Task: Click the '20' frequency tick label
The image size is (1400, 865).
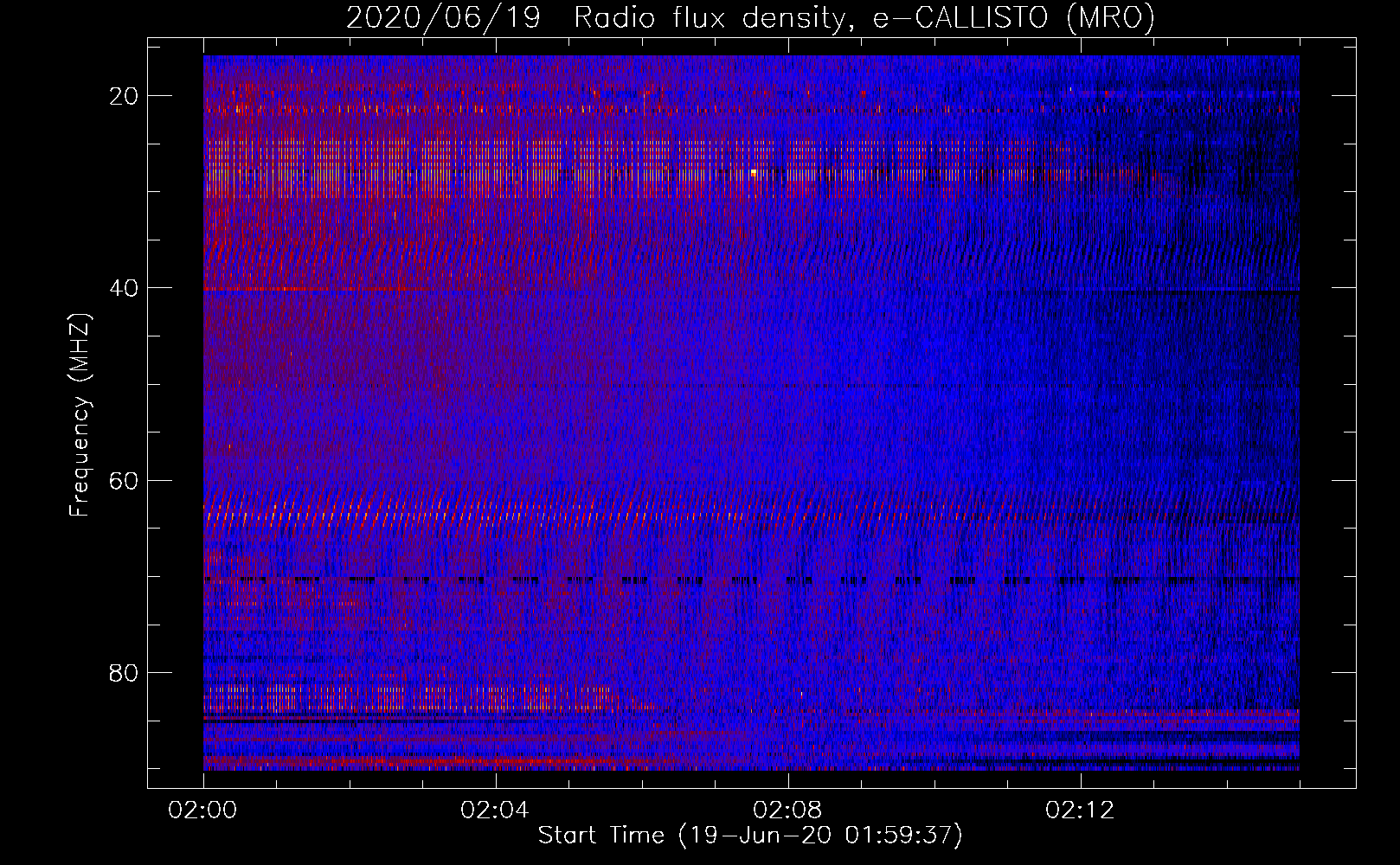Action: 124,96
